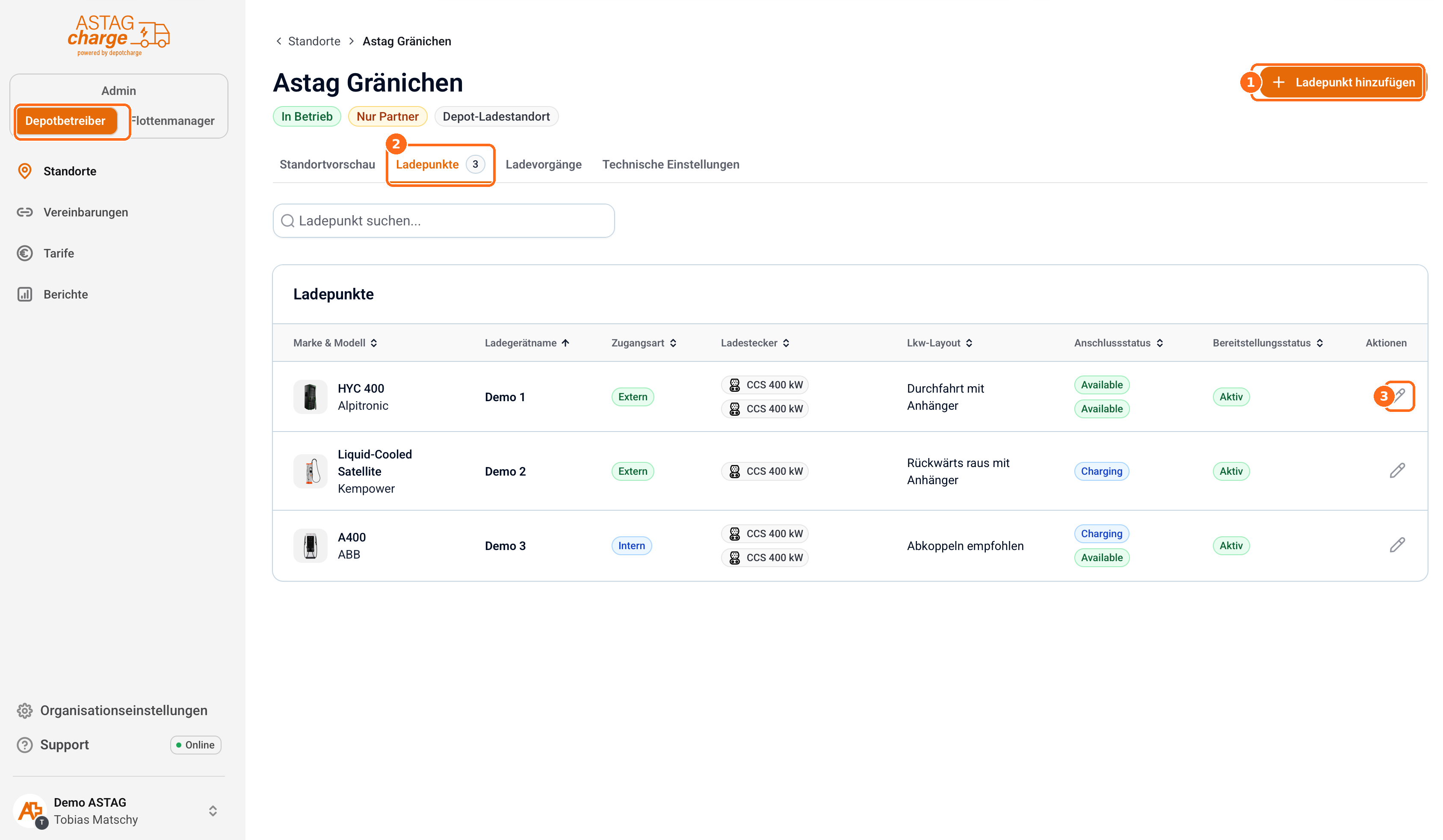The width and height of the screenshot is (1443, 840).
Task: Click the Online support status badge
Action: pos(196,745)
